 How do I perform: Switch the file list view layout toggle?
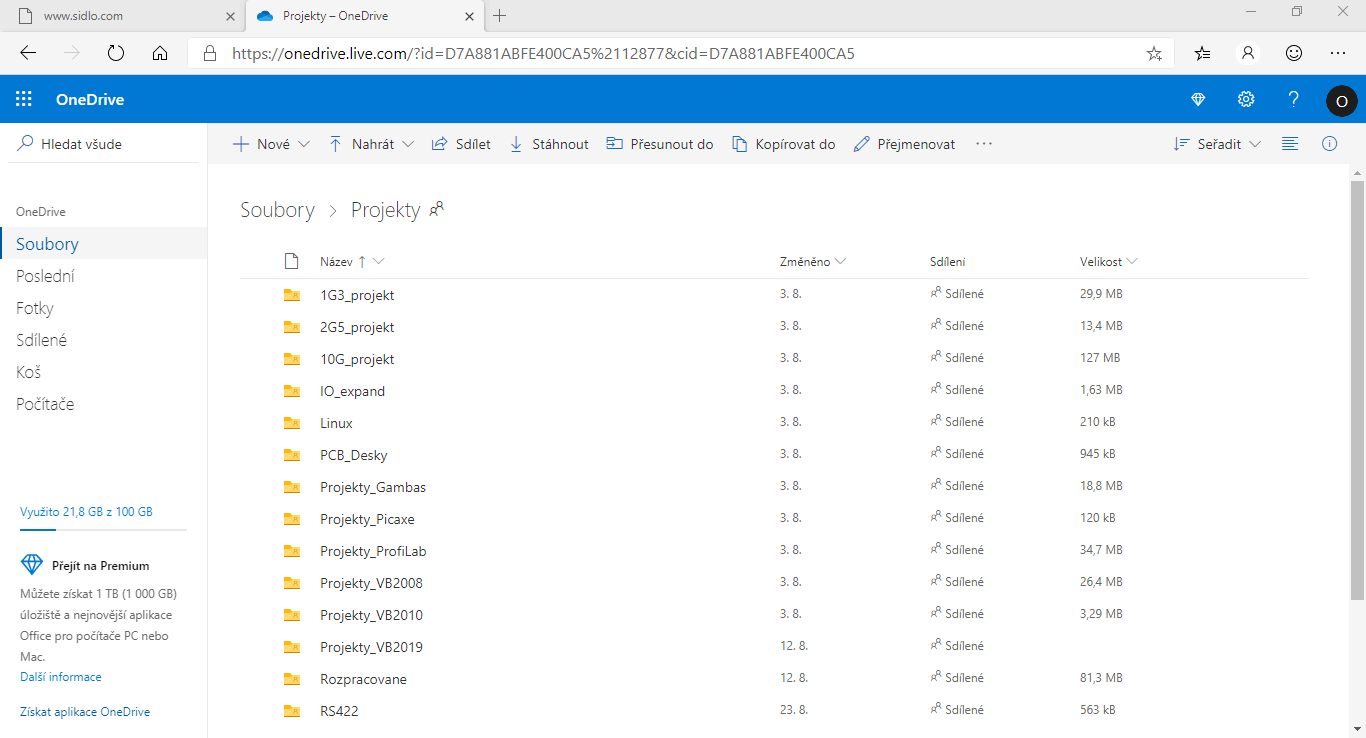(x=1290, y=143)
